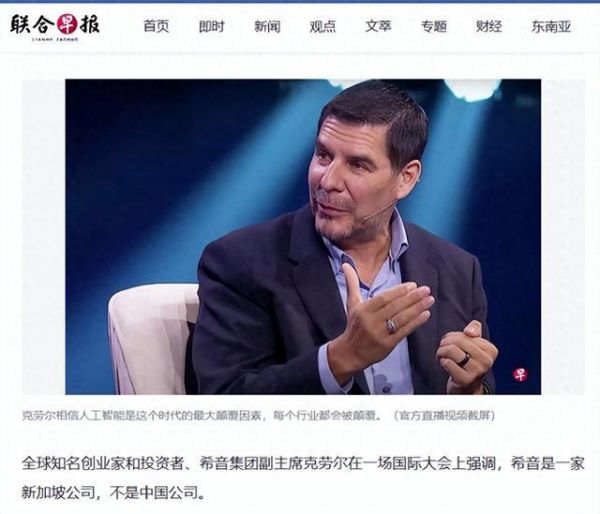Select the 观点 opinion menu item
The width and height of the screenshot is (600, 514).
click(323, 26)
